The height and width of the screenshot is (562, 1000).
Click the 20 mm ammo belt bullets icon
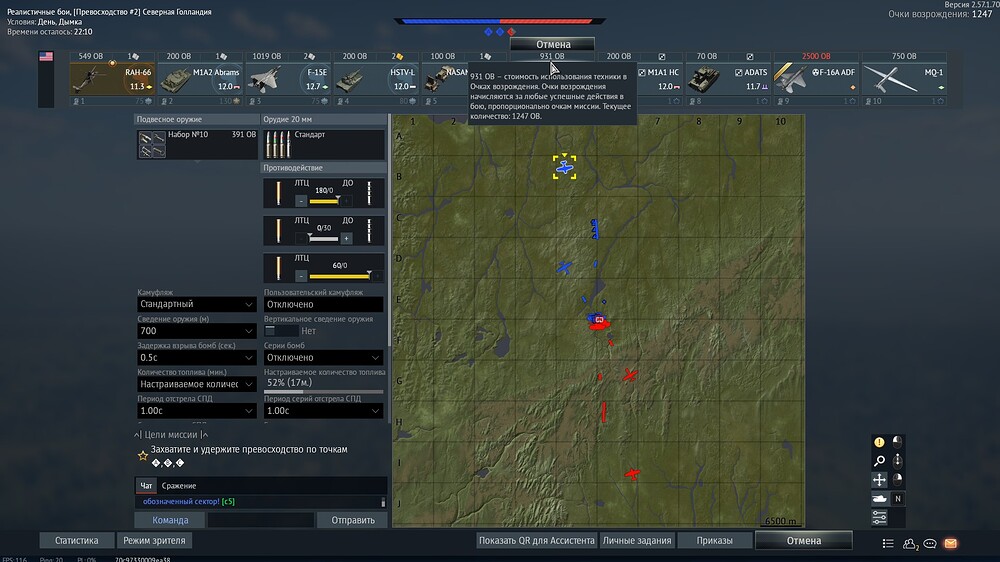(x=277, y=144)
